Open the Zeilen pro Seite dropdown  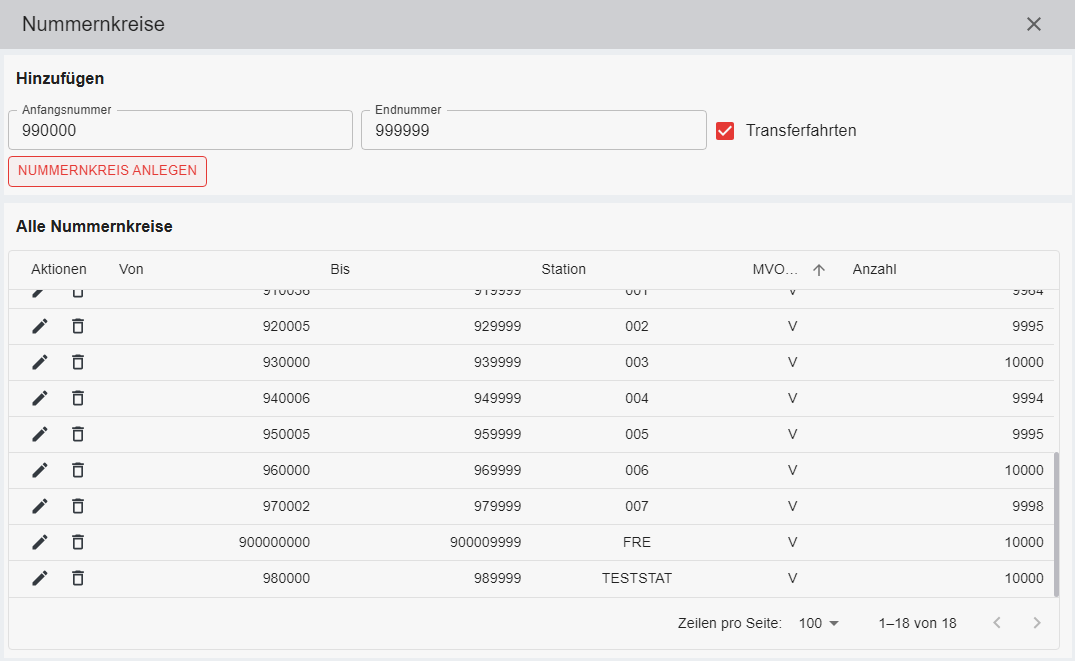pyautogui.click(x=819, y=623)
